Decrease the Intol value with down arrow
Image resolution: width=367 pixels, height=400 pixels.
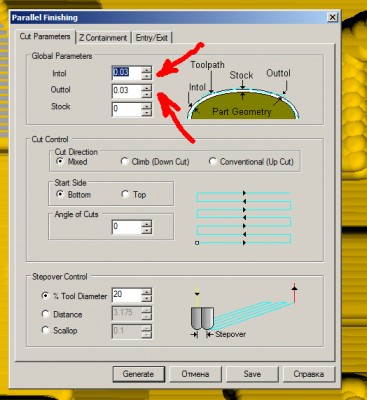pos(146,76)
